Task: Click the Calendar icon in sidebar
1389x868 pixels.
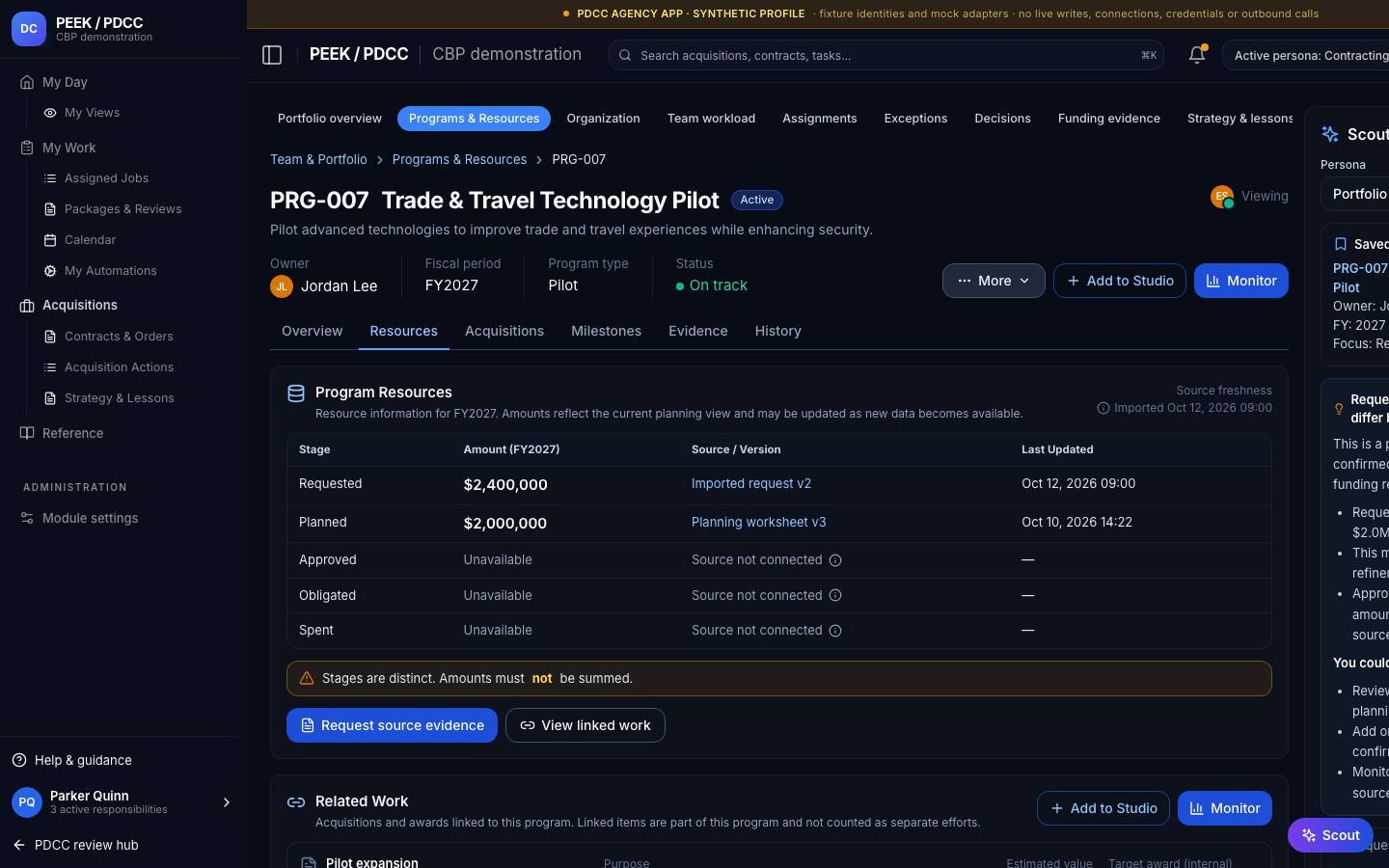Action: coord(50,240)
